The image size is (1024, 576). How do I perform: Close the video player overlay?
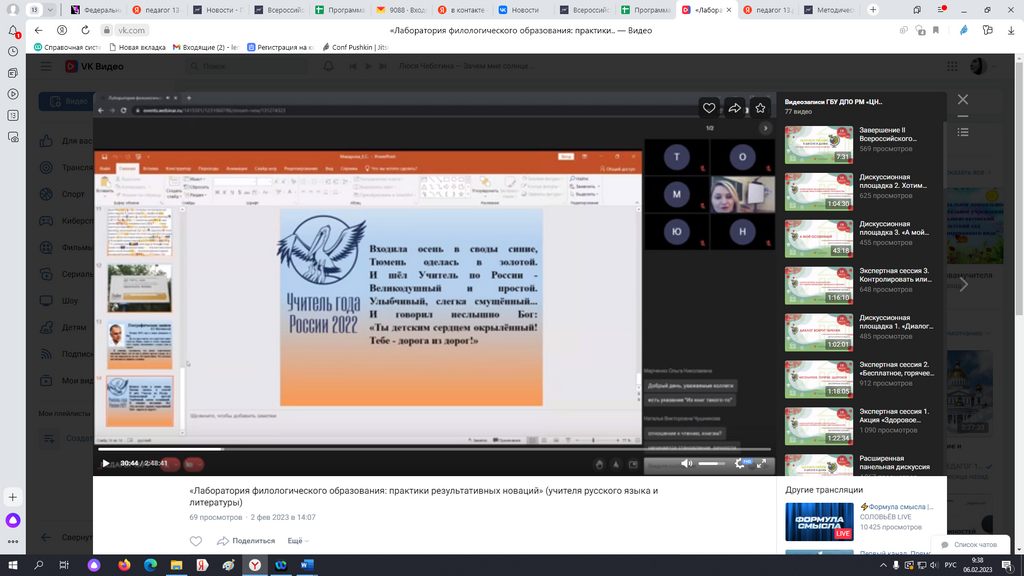point(963,100)
